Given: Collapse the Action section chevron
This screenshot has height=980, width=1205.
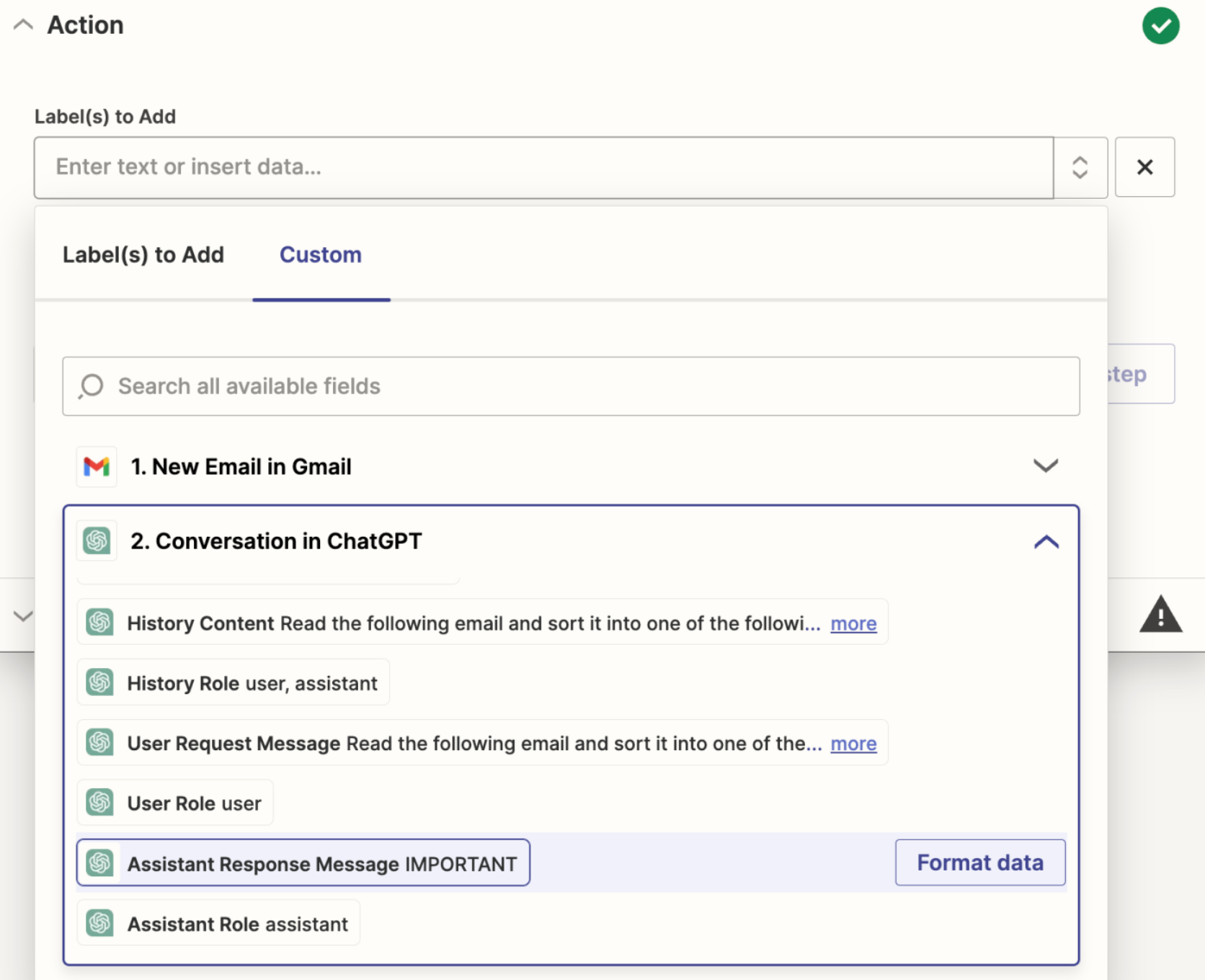Looking at the screenshot, I should click(23, 25).
